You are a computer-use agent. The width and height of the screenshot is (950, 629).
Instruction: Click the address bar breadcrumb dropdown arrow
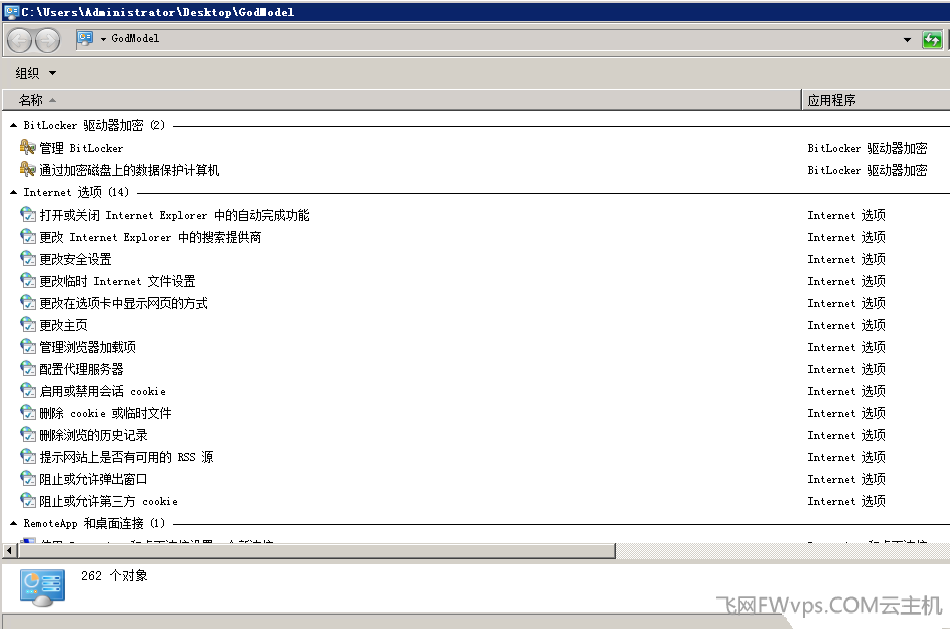click(x=103, y=39)
